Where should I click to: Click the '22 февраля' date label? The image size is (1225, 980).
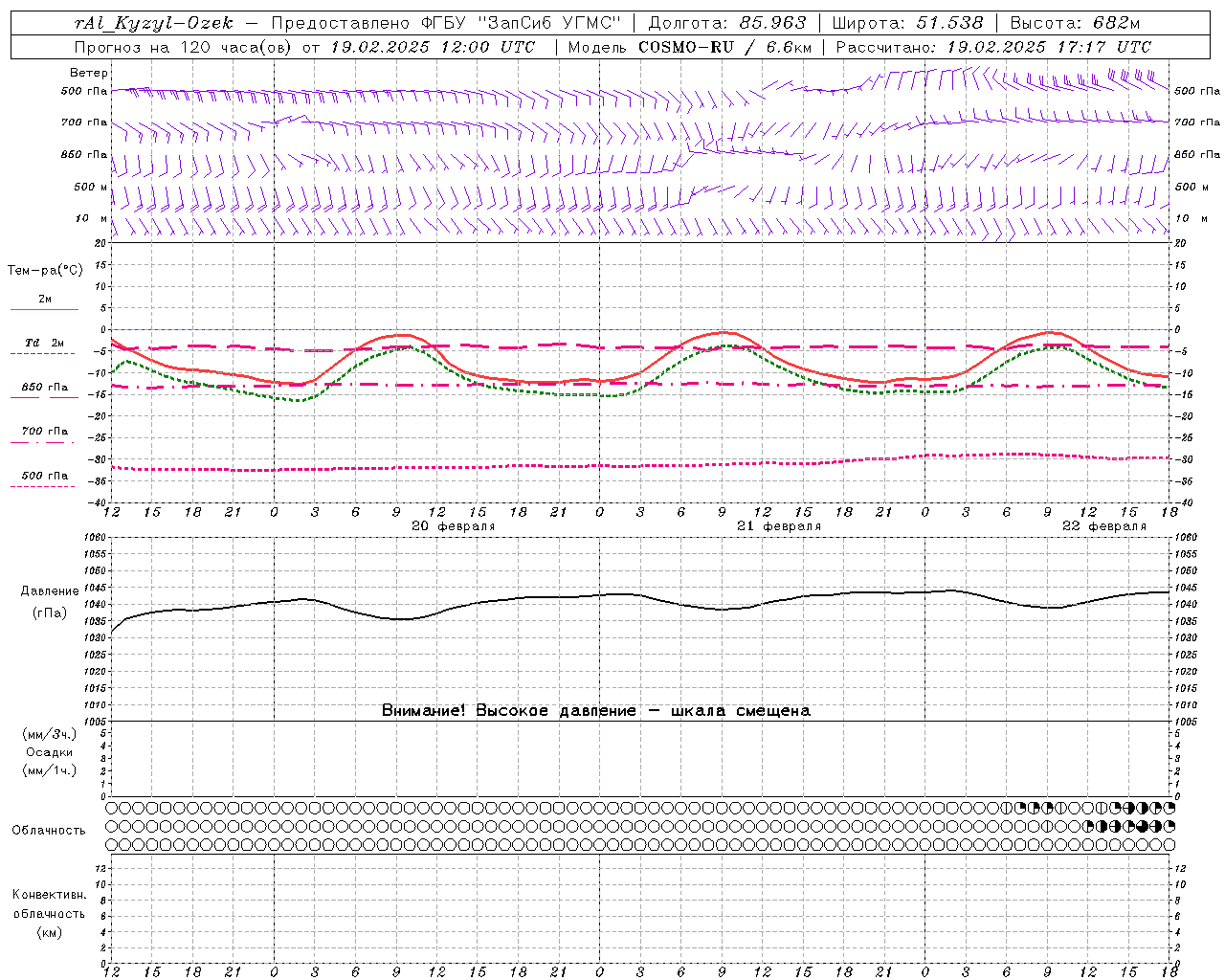pyautogui.click(x=1104, y=526)
